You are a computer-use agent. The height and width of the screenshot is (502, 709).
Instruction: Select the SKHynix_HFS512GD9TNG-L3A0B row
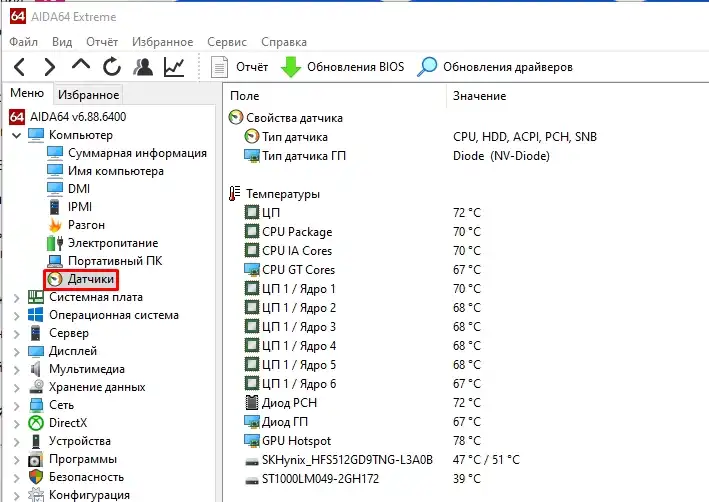click(x=347, y=459)
